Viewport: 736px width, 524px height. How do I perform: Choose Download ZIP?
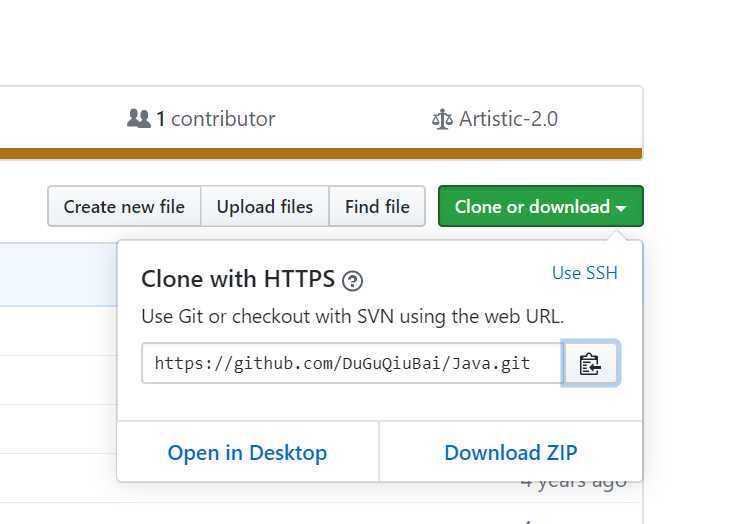coord(510,453)
